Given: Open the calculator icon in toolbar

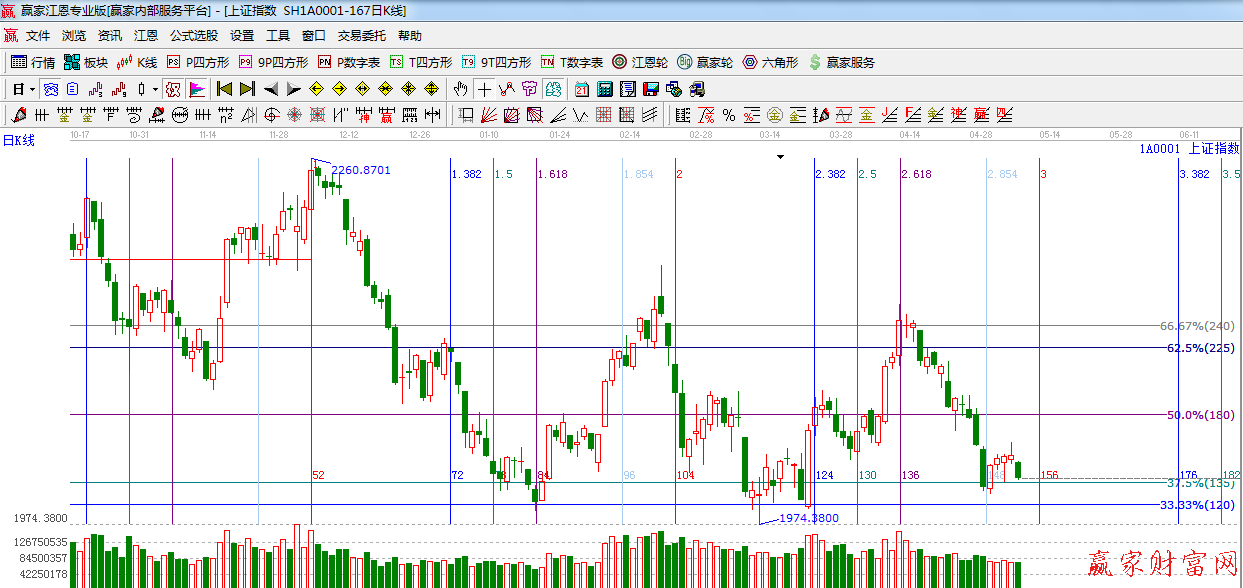Looking at the screenshot, I should 604,89.
